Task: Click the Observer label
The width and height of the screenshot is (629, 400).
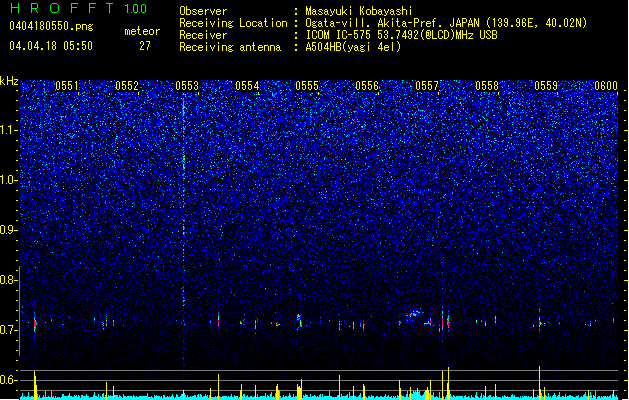Action: pyautogui.click(x=203, y=11)
